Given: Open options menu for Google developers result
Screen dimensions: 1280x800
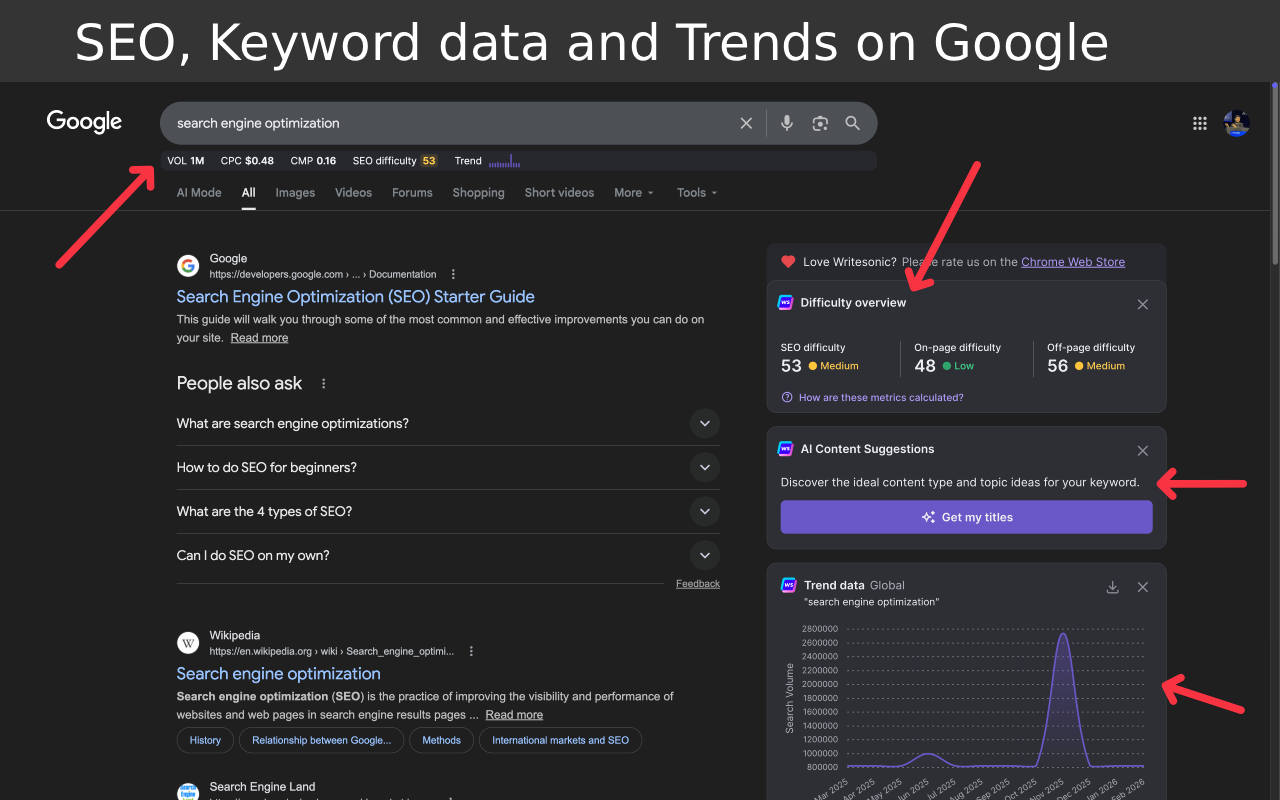Looking at the screenshot, I should tap(453, 274).
